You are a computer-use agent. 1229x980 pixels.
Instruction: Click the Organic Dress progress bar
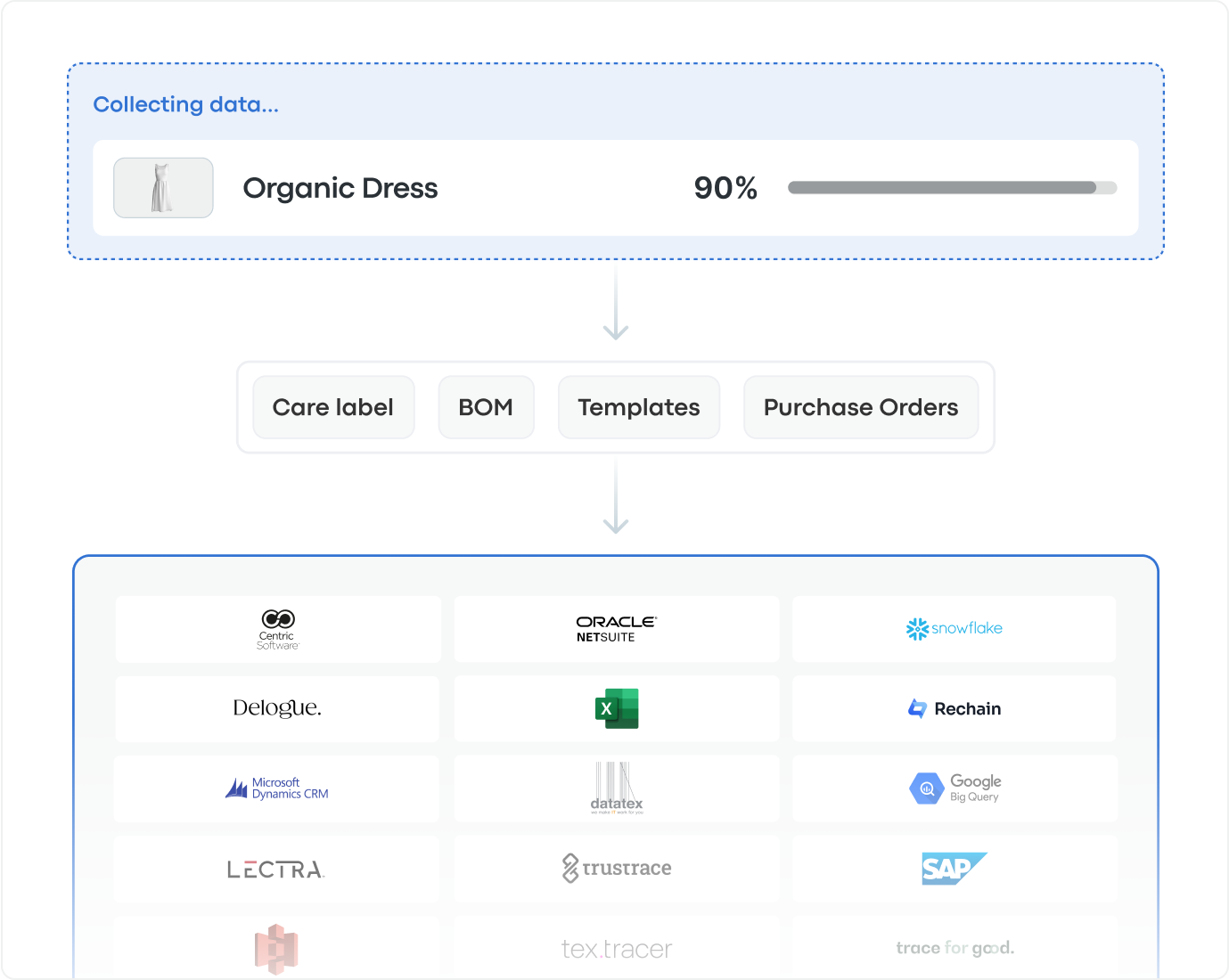(952, 188)
